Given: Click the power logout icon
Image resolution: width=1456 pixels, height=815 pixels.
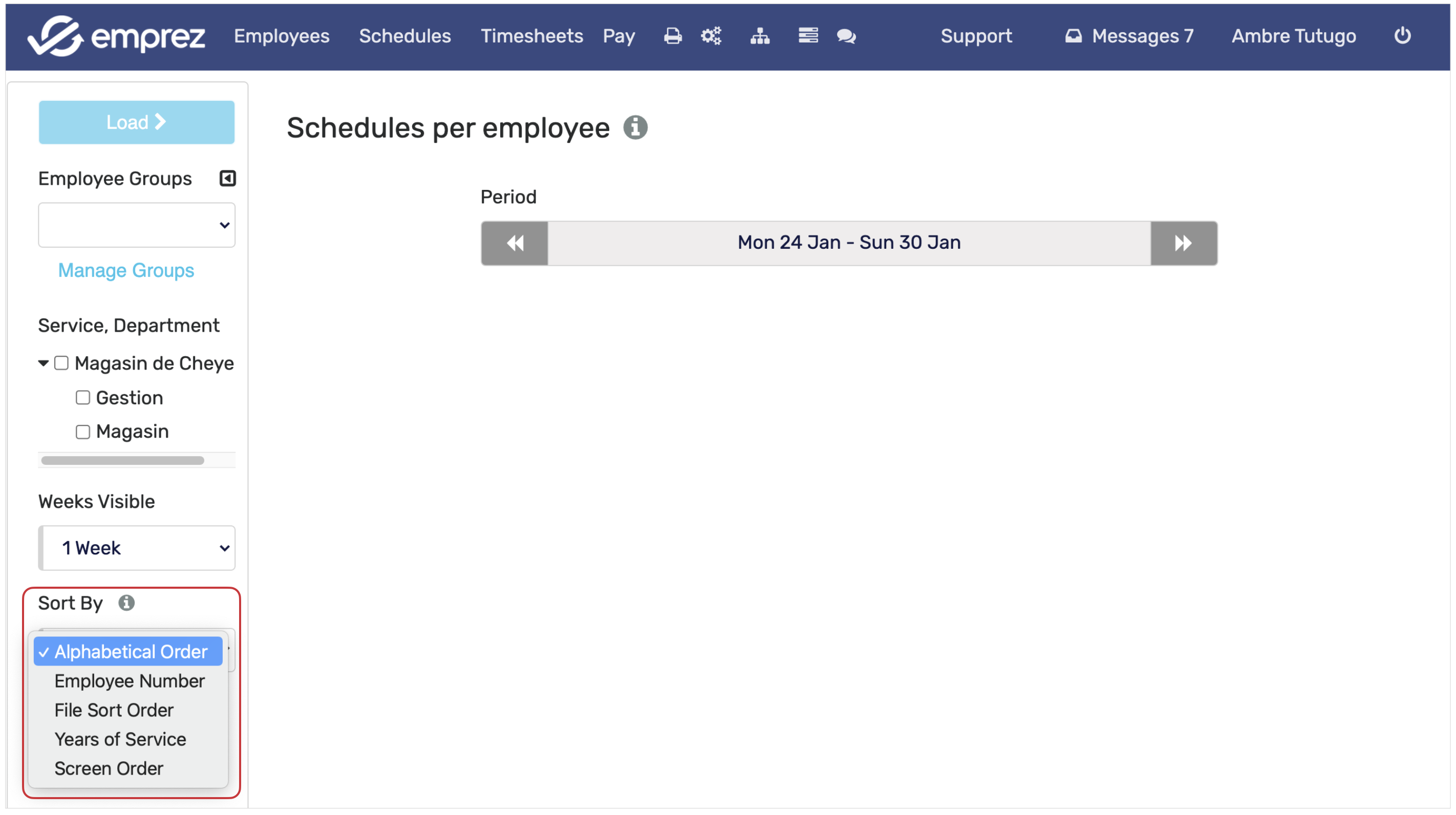Looking at the screenshot, I should pyautogui.click(x=1402, y=36).
